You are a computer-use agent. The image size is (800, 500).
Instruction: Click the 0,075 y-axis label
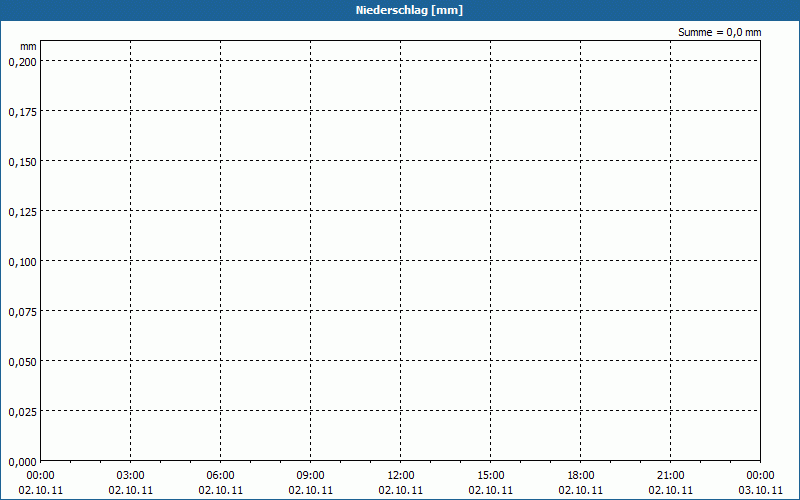22,311
